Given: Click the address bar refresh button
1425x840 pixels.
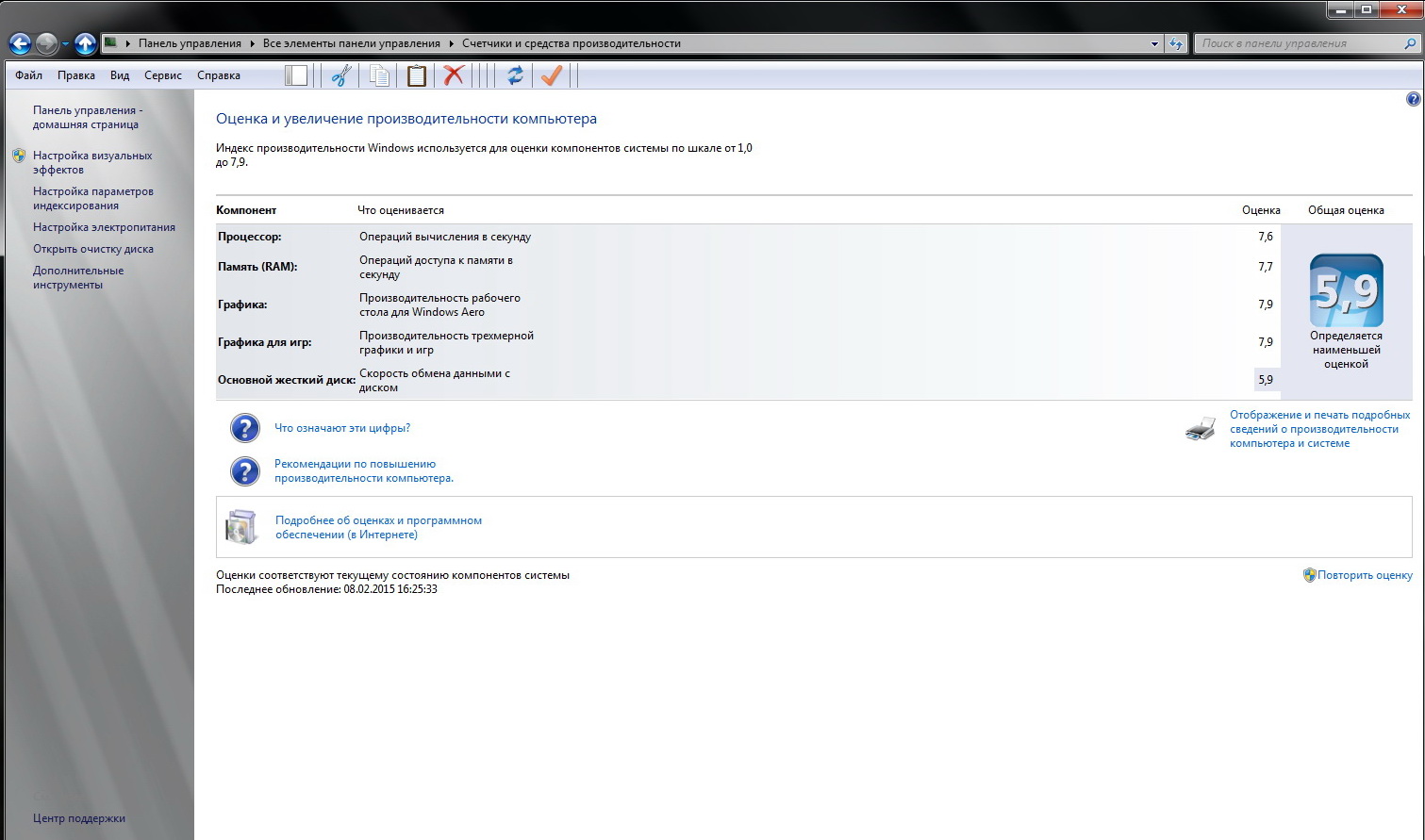Looking at the screenshot, I should (x=1176, y=43).
